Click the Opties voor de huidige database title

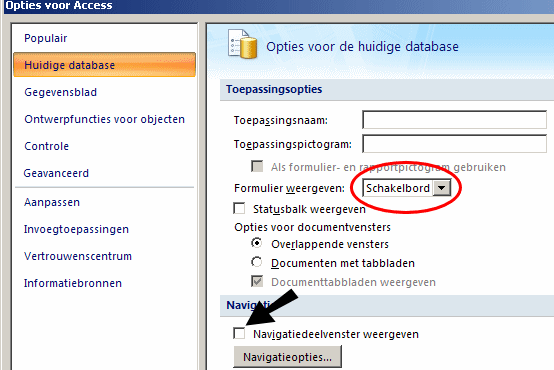pyautogui.click(x=363, y=47)
